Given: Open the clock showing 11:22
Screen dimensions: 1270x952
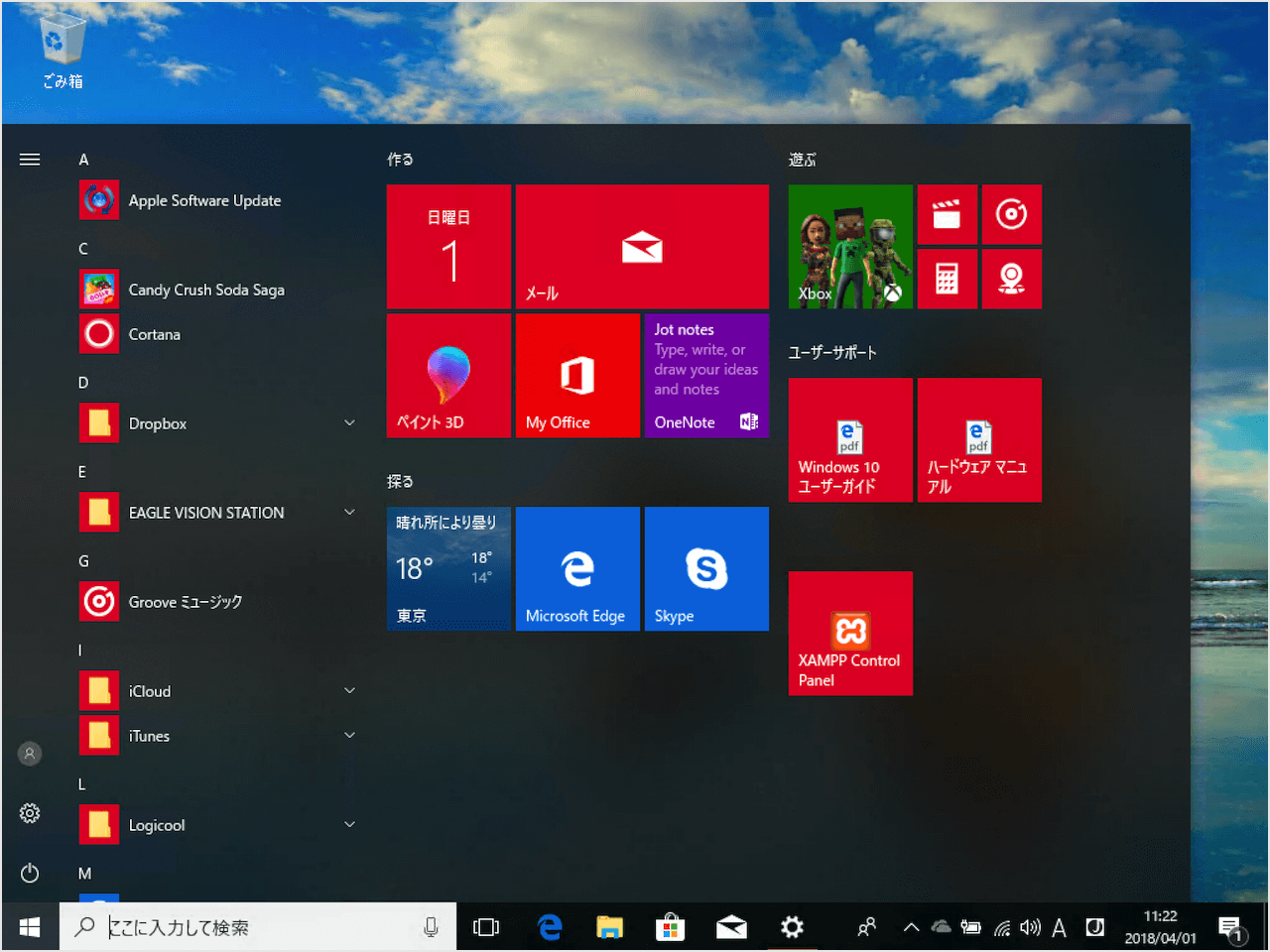Looking at the screenshot, I should [1160, 927].
